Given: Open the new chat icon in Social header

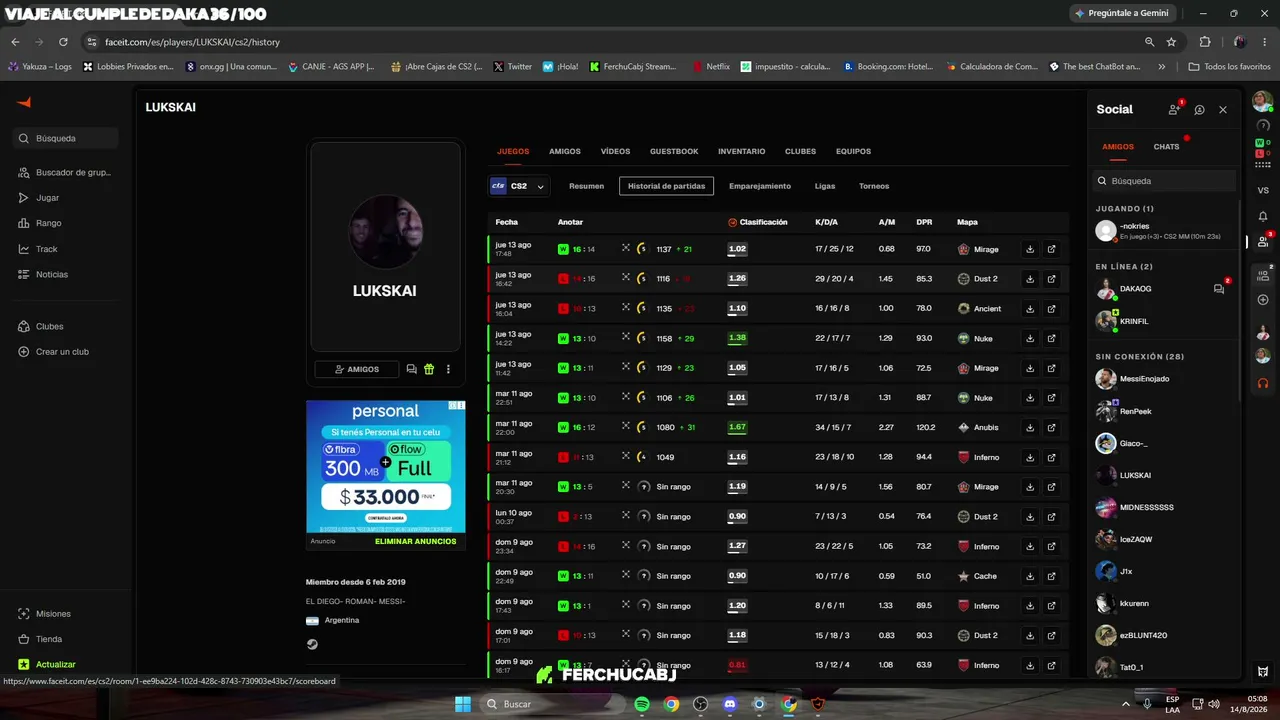Looking at the screenshot, I should tap(1199, 110).
